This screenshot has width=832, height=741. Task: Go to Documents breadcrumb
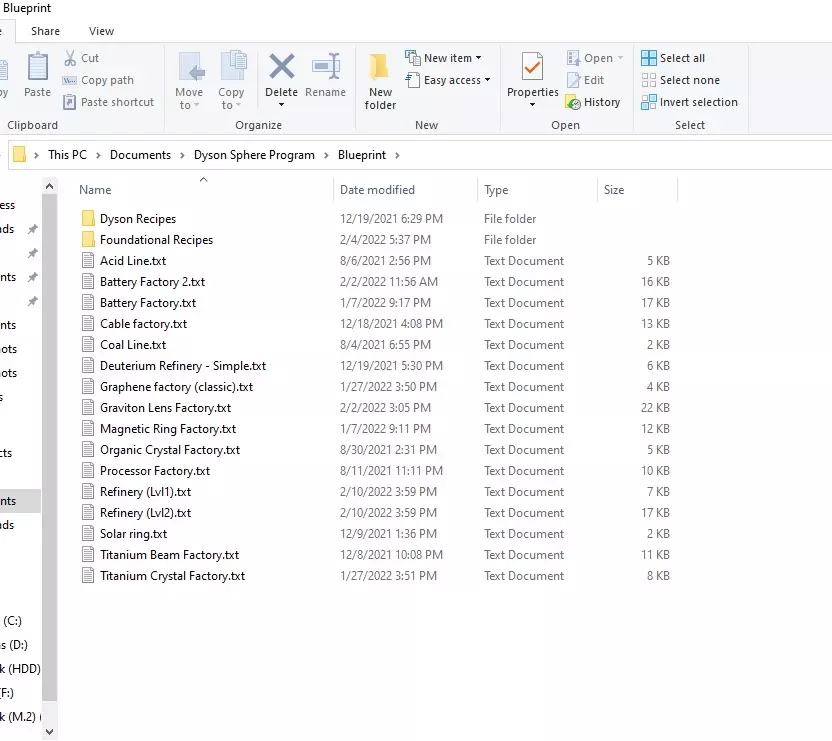click(x=140, y=154)
